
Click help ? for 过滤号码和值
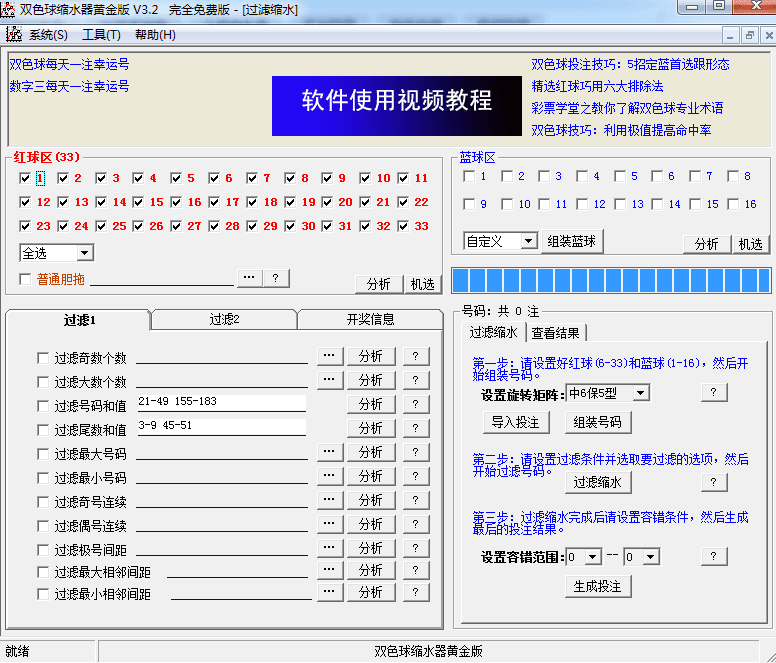click(x=415, y=404)
